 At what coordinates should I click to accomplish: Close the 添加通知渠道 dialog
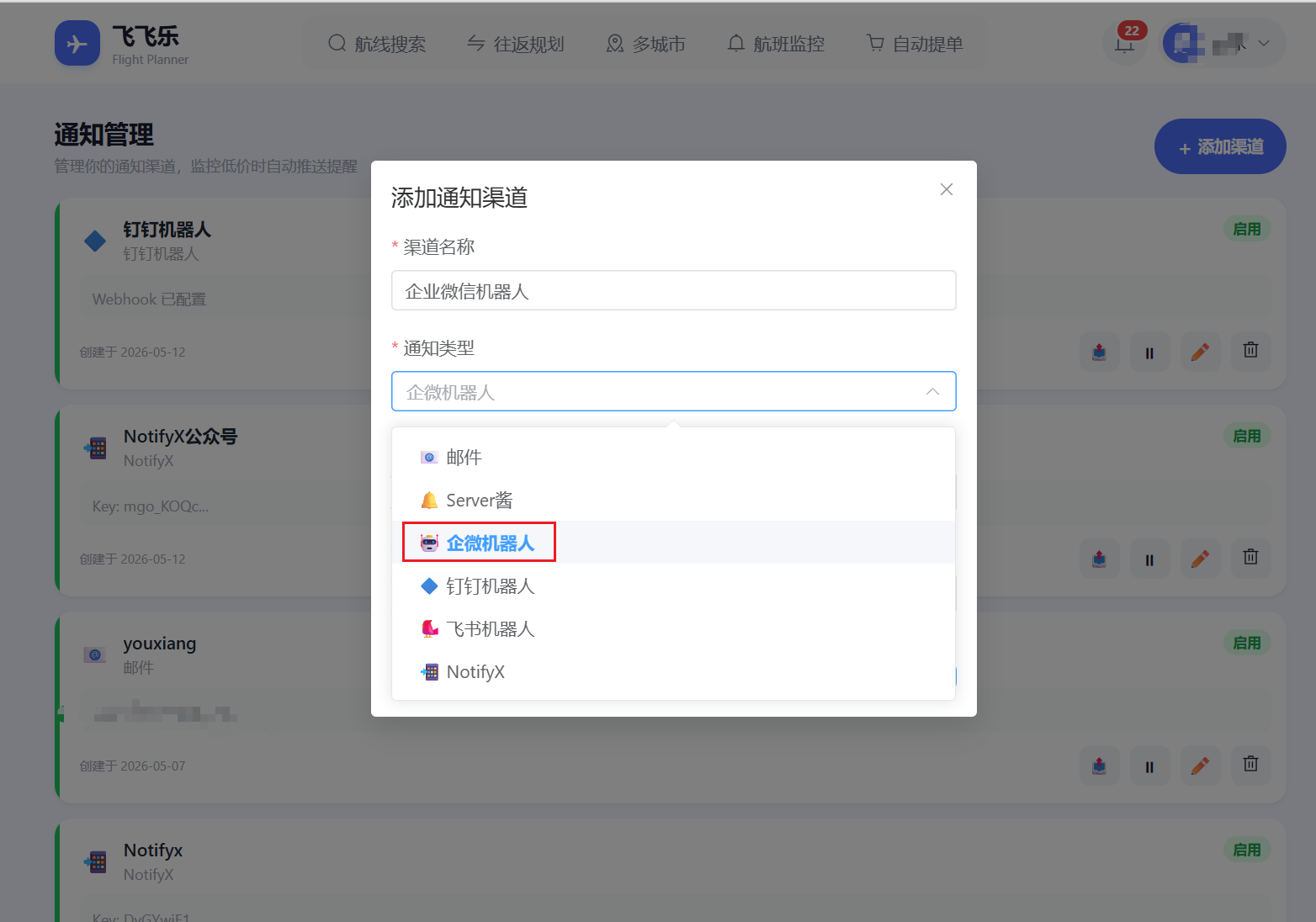[x=947, y=189]
